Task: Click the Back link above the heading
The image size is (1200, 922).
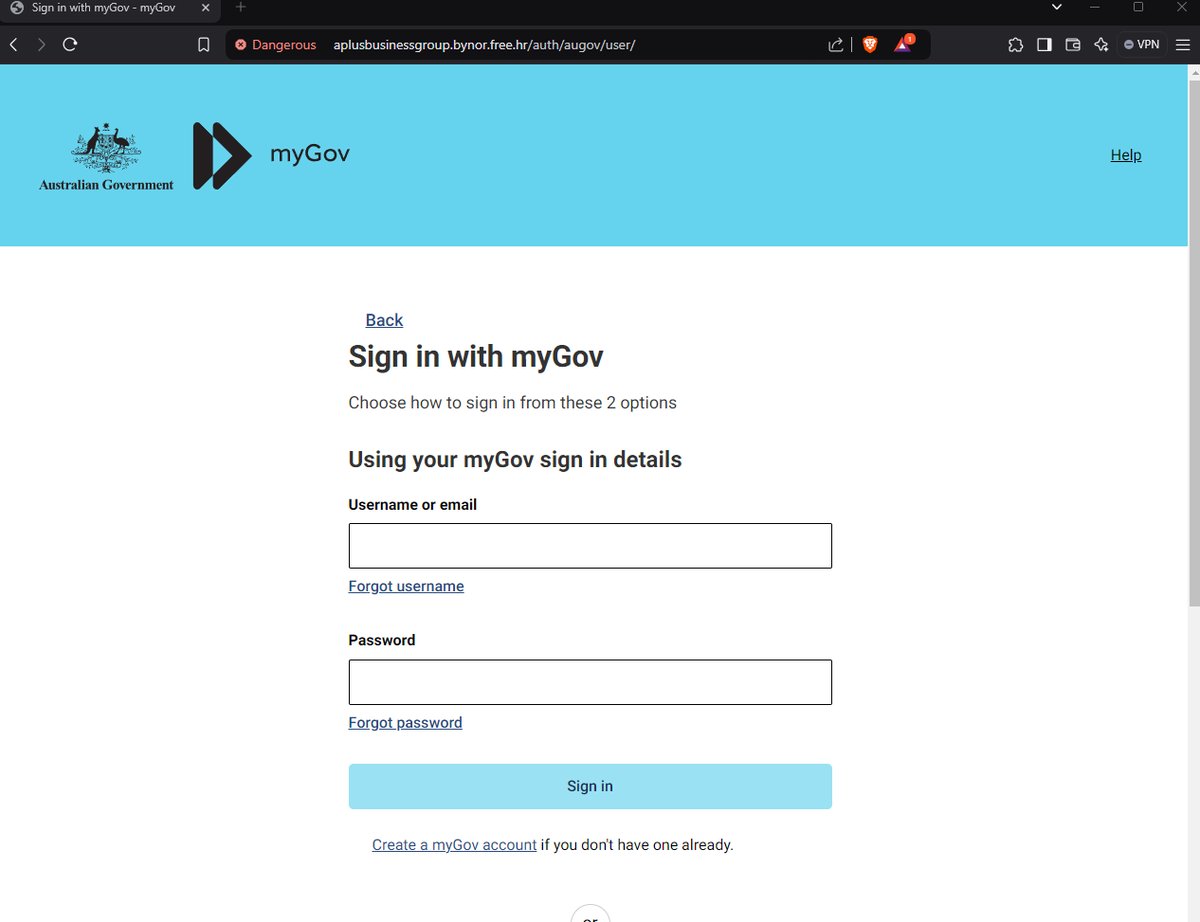Action: (384, 319)
